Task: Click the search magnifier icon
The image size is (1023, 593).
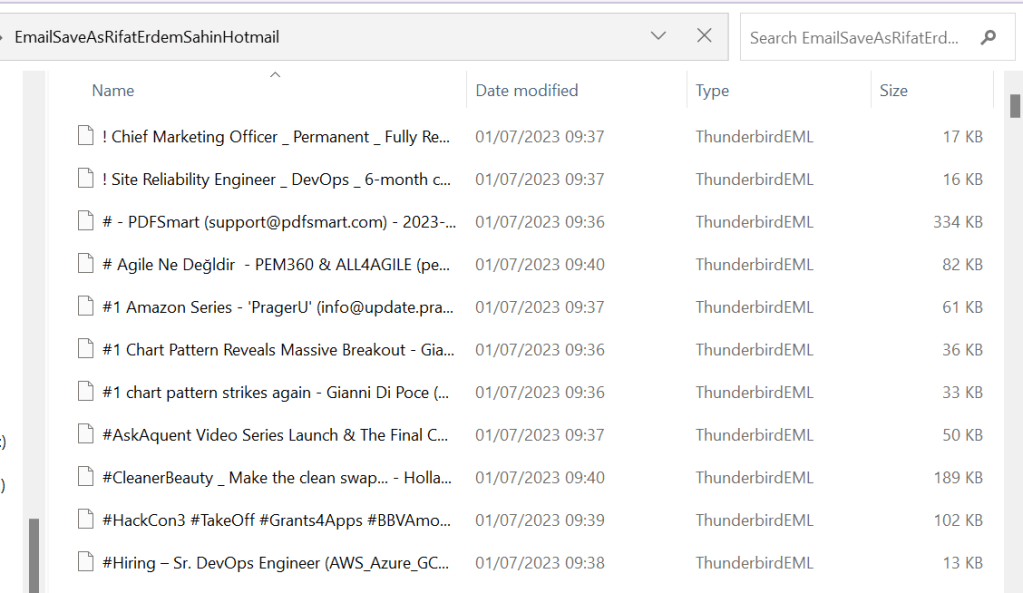Action: [988, 38]
